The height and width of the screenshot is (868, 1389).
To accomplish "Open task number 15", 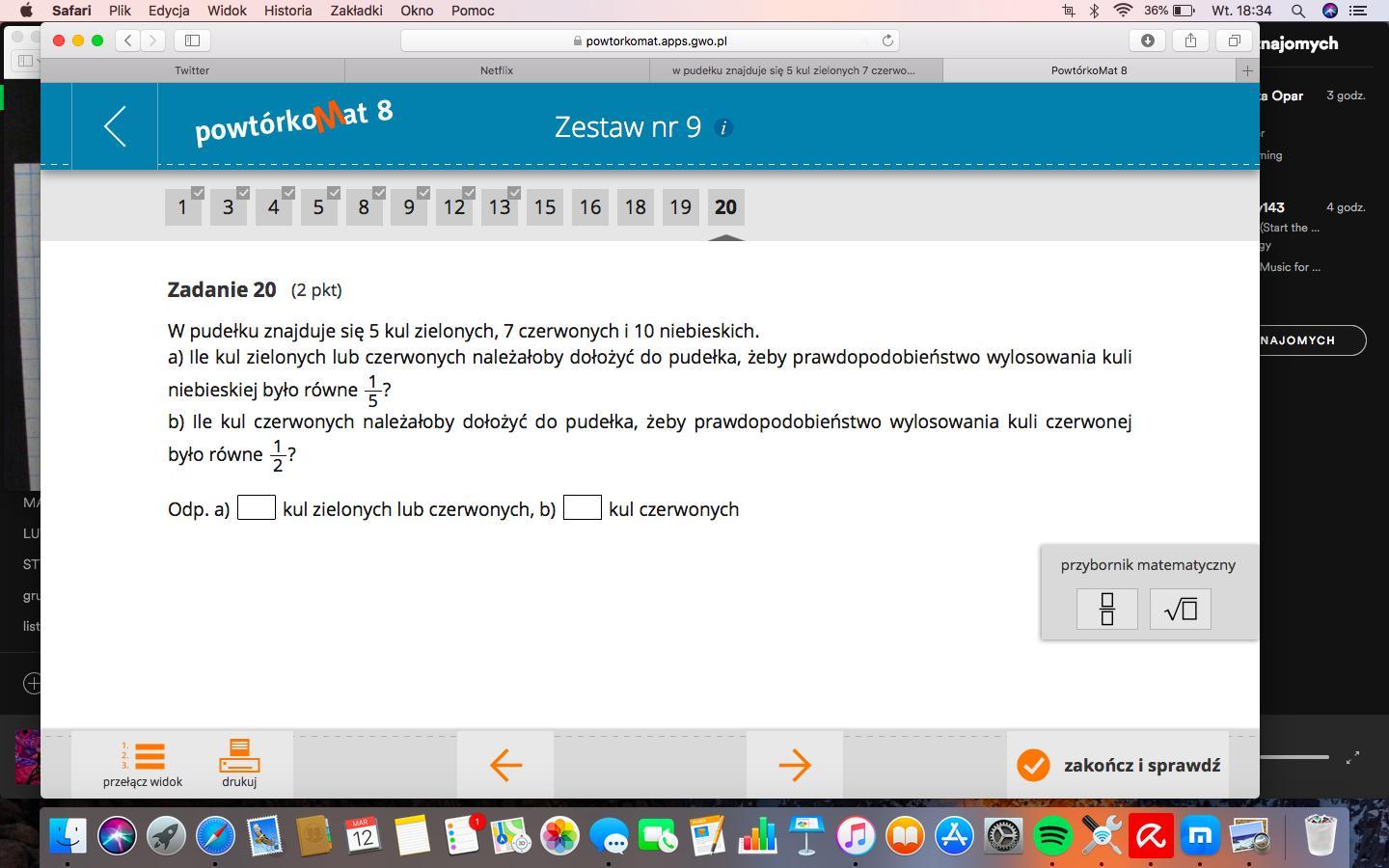I will click(544, 206).
